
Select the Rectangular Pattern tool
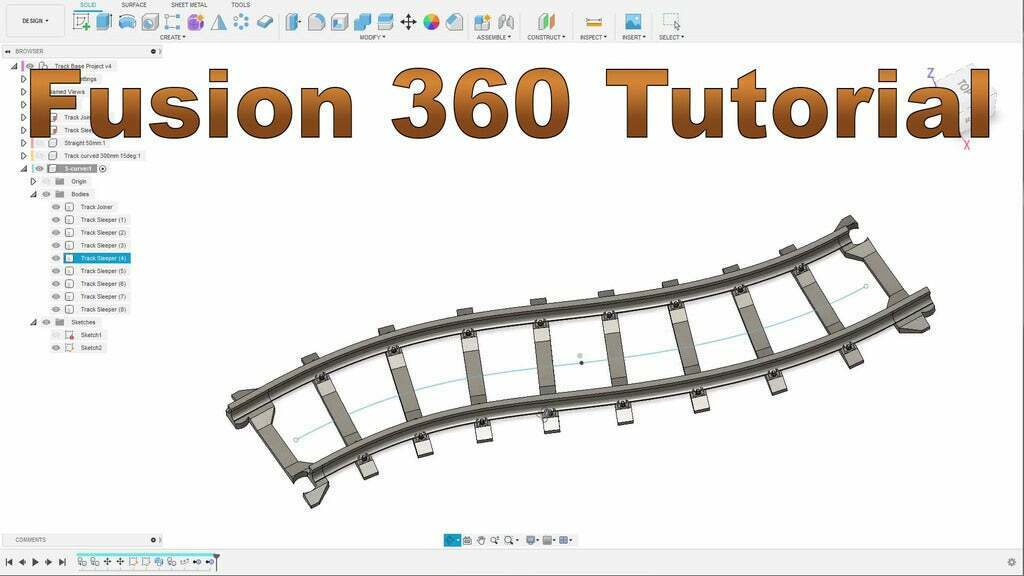(x=172, y=22)
